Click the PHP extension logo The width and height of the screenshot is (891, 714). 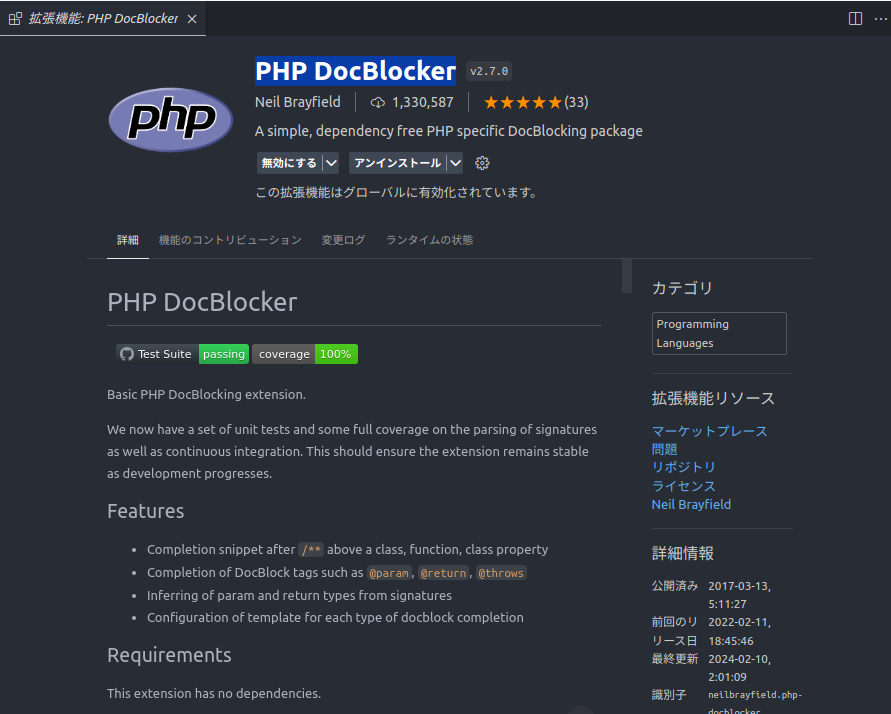coord(170,120)
